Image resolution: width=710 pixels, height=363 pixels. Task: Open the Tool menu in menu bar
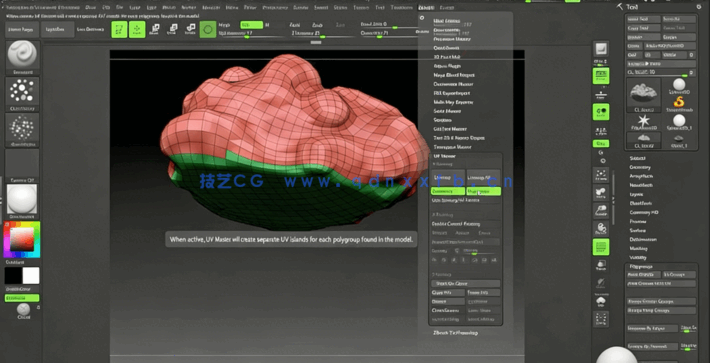point(380,8)
